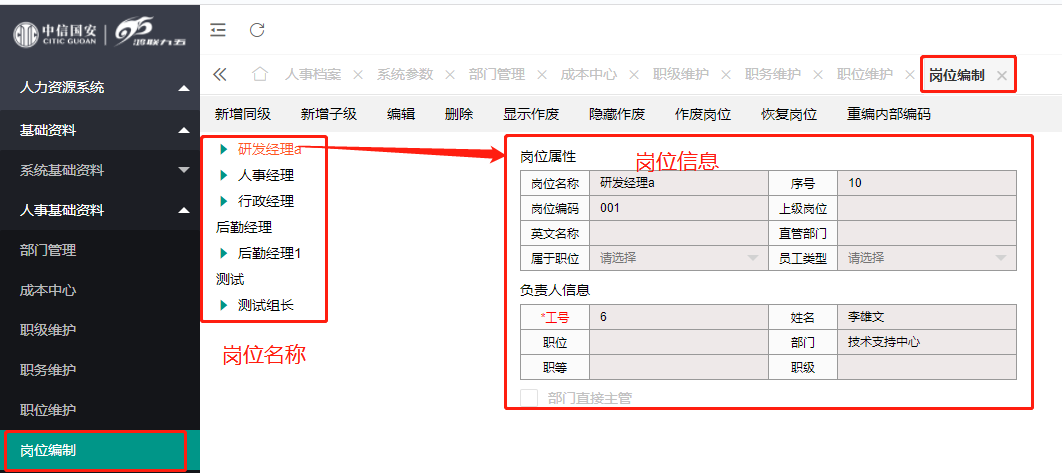
Task: Select 后勤经理 in the position tree
Action: click(244, 228)
